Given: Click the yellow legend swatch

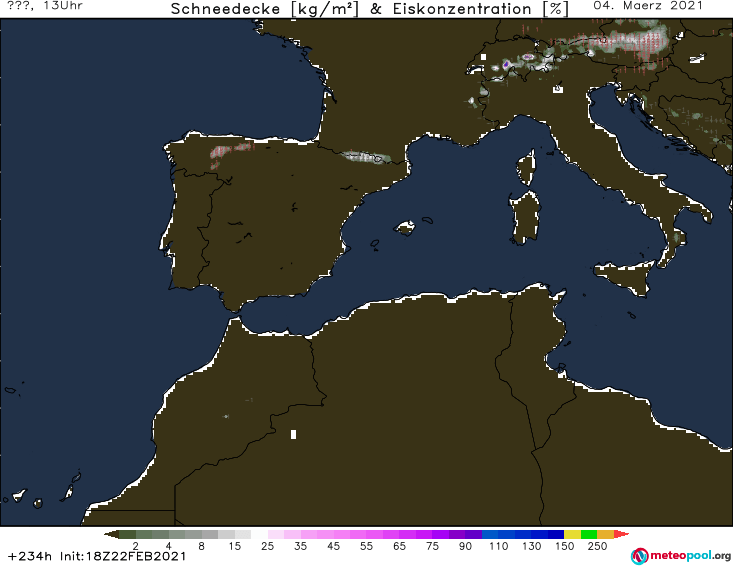Looking at the screenshot, I should [x=572, y=534].
